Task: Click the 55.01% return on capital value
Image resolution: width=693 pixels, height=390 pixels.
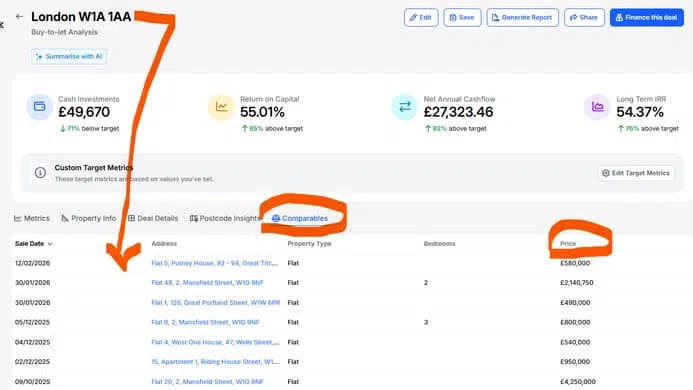Action: pyautogui.click(x=263, y=112)
